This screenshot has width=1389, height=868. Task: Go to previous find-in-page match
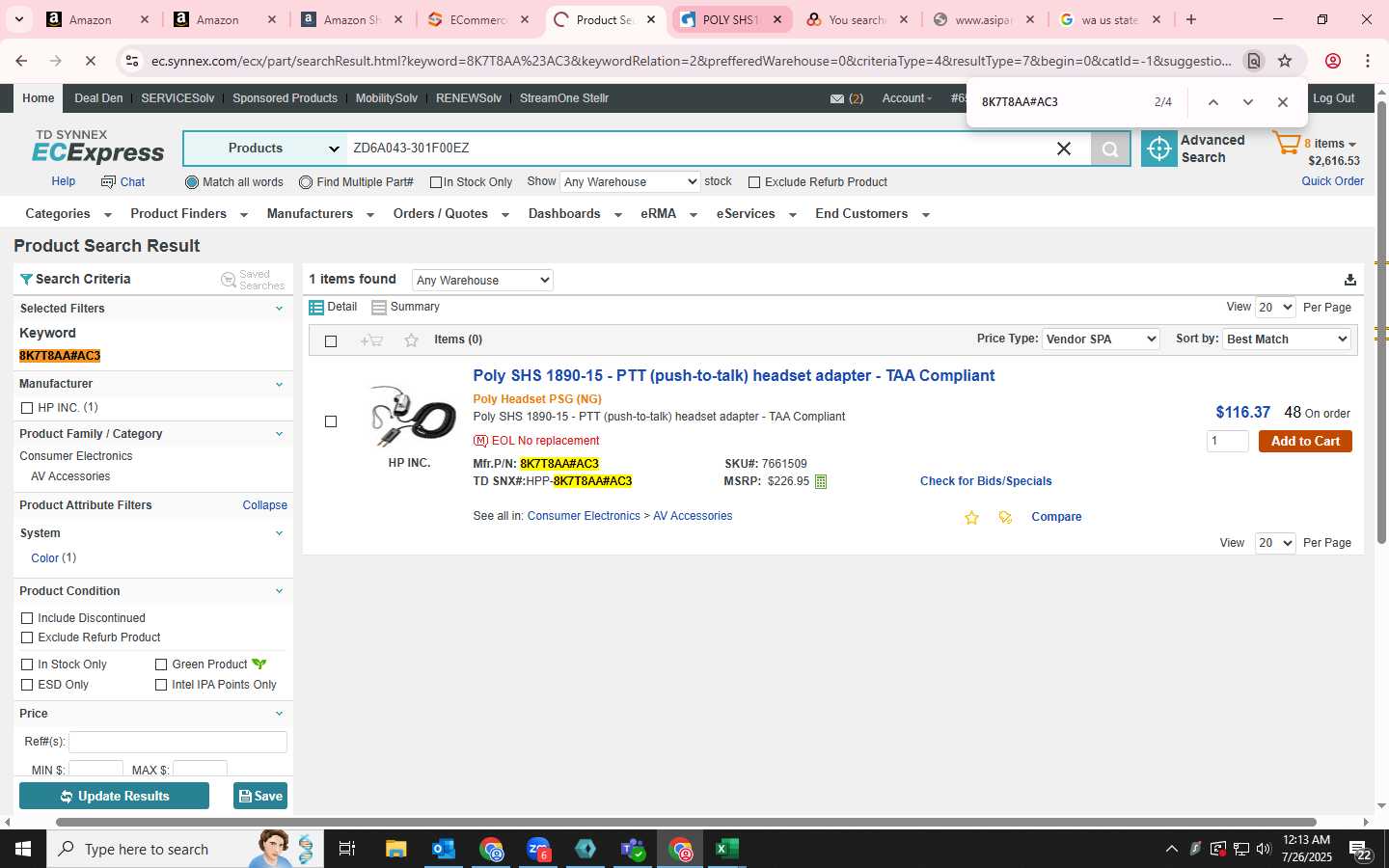point(1213,102)
